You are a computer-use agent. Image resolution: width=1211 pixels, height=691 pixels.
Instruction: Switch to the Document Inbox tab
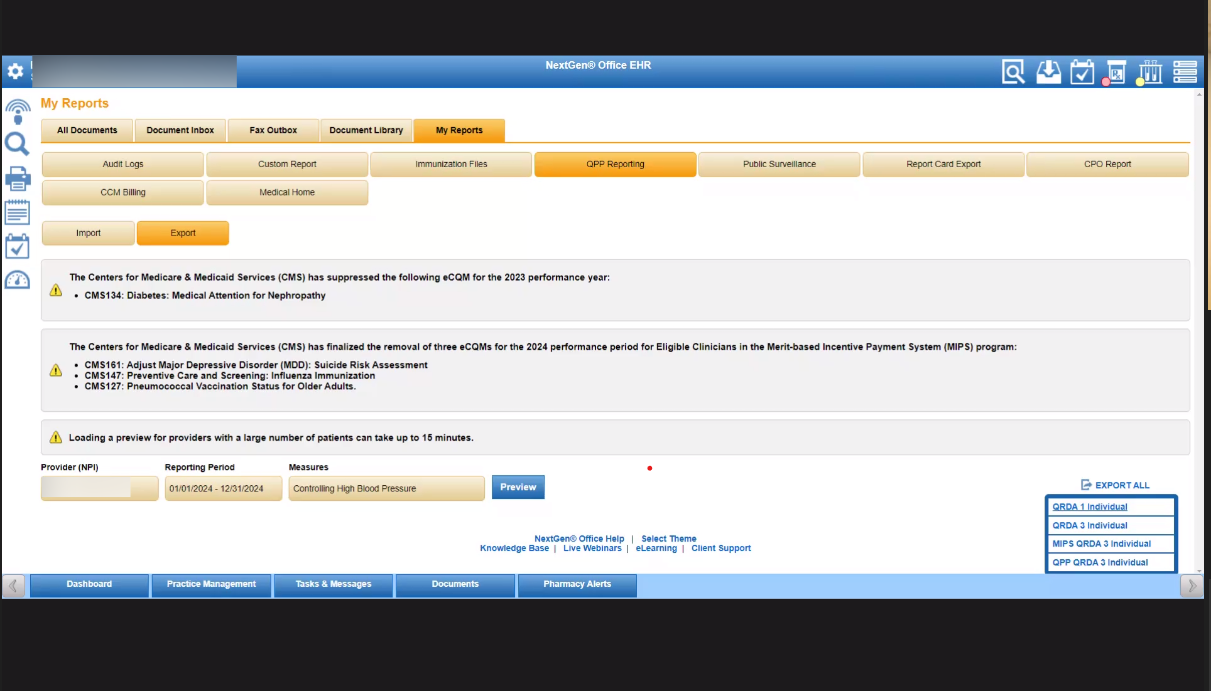click(x=180, y=130)
